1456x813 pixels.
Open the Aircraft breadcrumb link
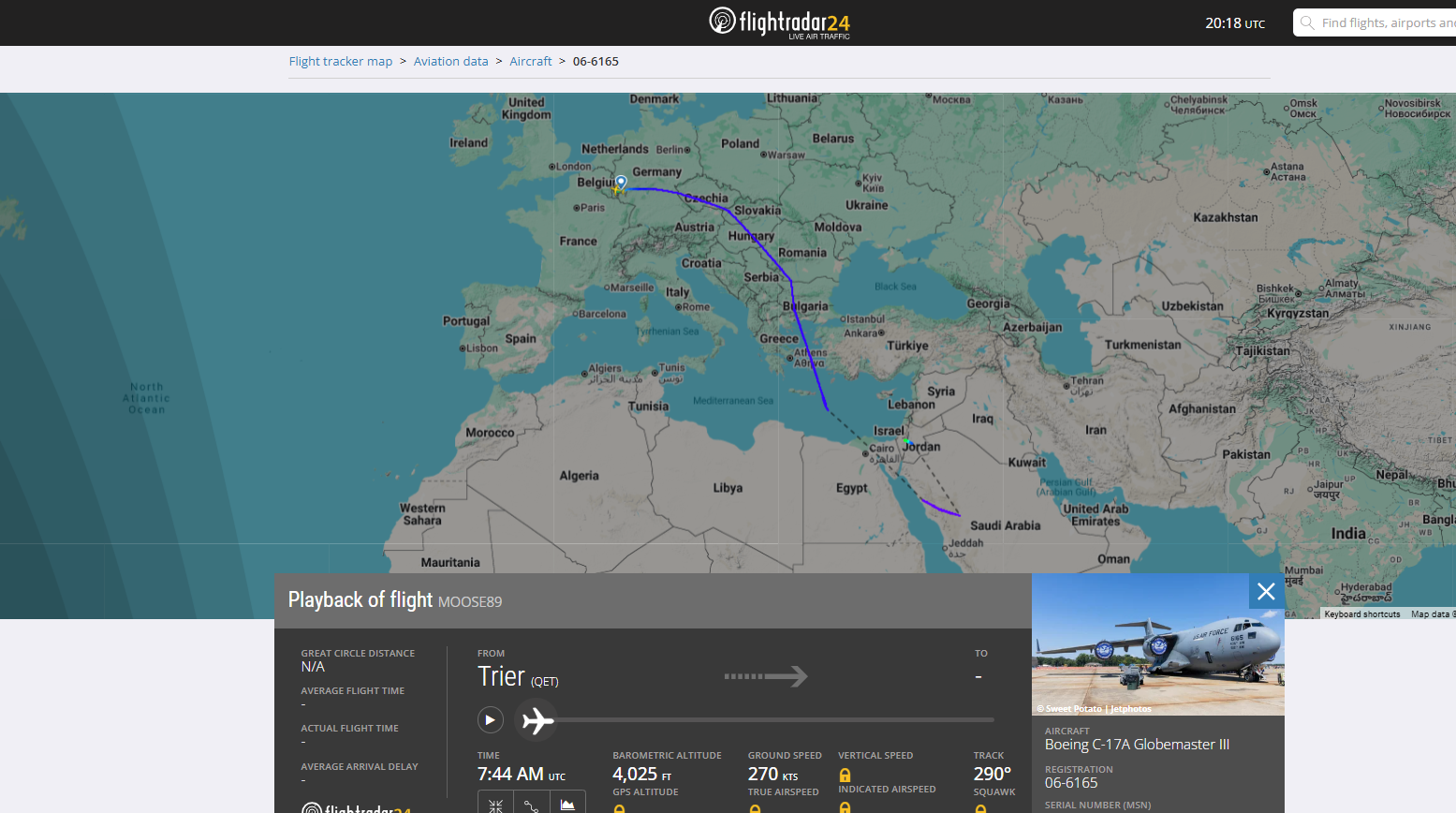tap(531, 62)
